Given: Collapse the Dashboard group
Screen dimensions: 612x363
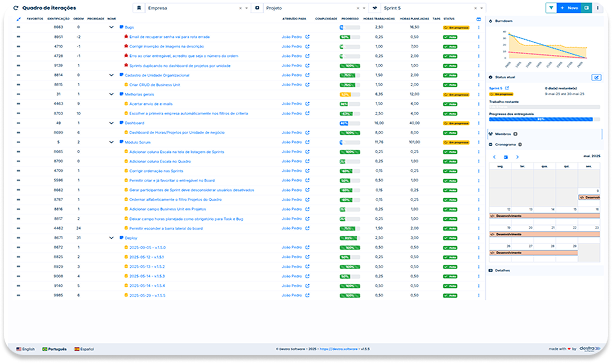Looking at the screenshot, I should [111, 123].
